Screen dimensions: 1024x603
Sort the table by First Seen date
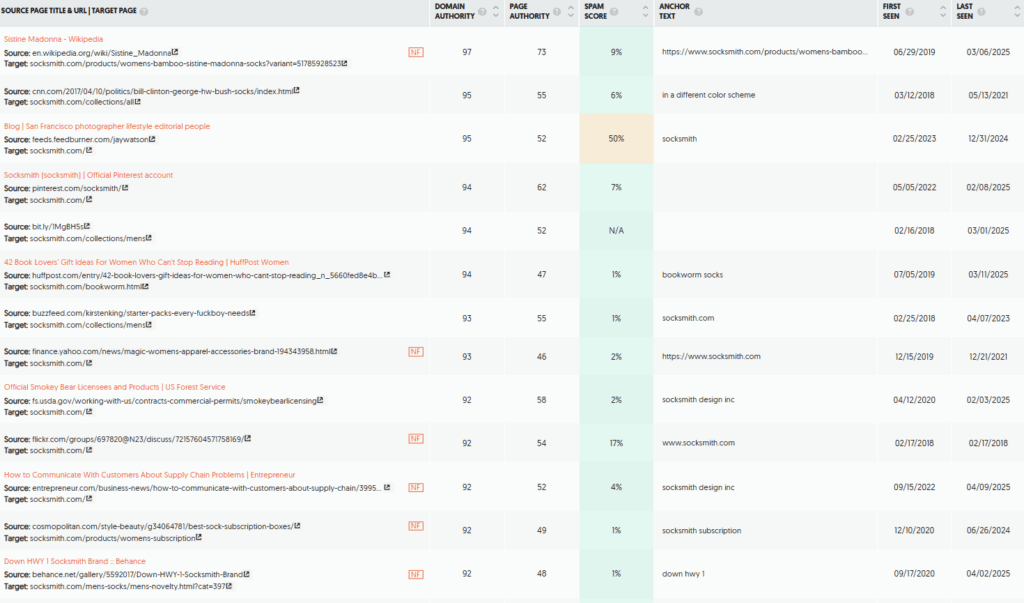point(942,11)
